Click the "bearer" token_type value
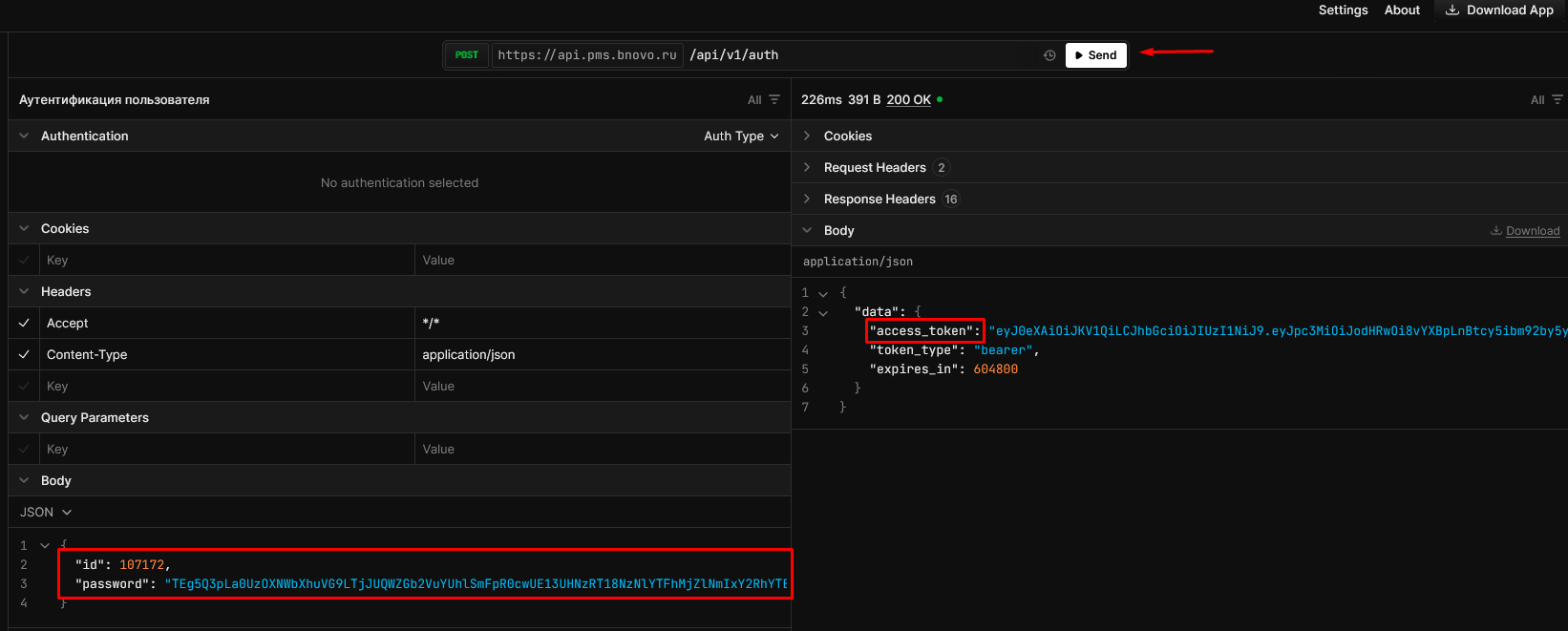This screenshot has width=1568, height=631. (x=1003, y=349)
